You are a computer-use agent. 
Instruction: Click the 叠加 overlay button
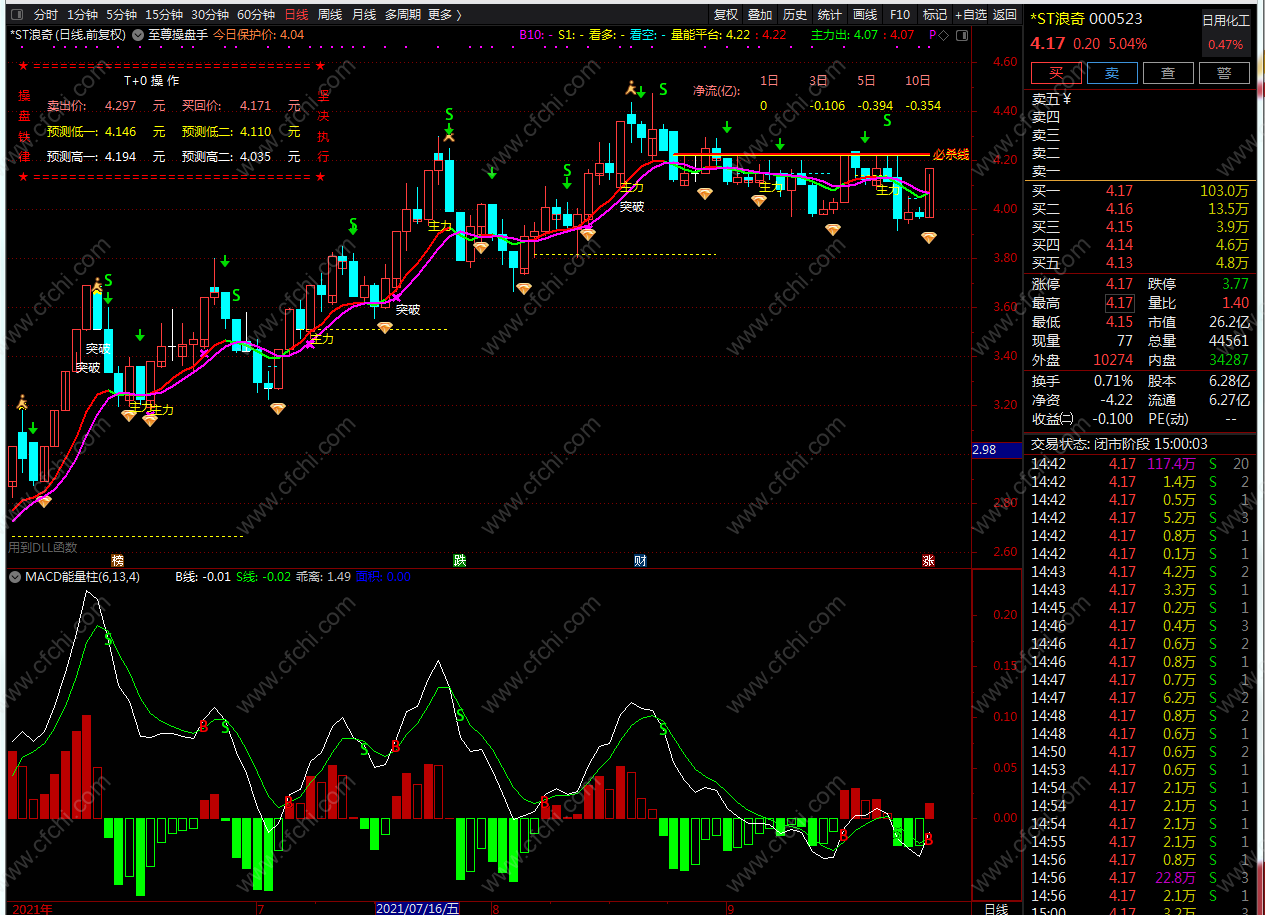tap(760, 15)
